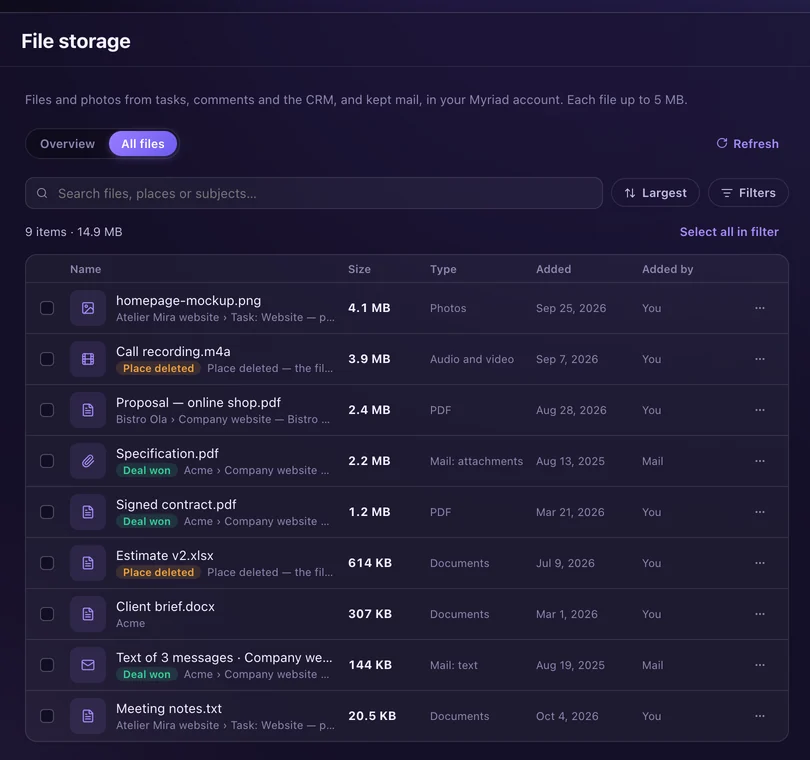Click the 20.5 KB size value
The height and width of the screenshot is (760, 810).
point(372,716)
